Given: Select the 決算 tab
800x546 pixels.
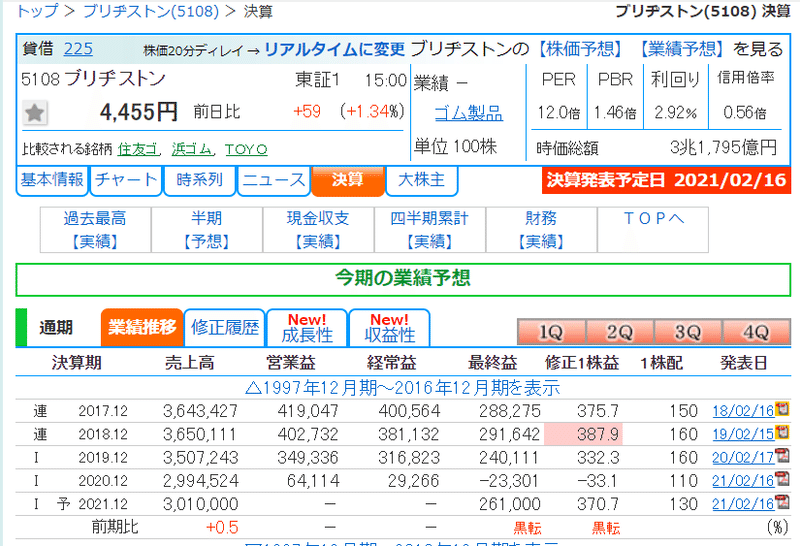Looking at the screenshot, I should click(347, 180).
